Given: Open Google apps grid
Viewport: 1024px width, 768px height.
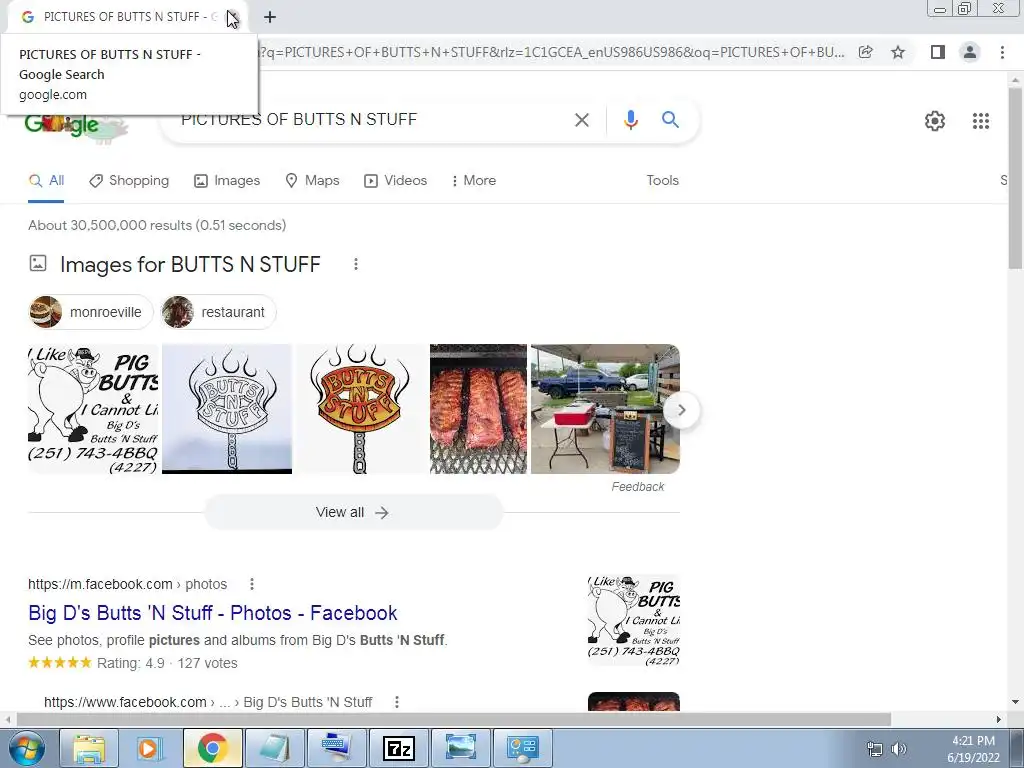Looking at the screenshot, I should pyautogui.click(x=980, y=121).
